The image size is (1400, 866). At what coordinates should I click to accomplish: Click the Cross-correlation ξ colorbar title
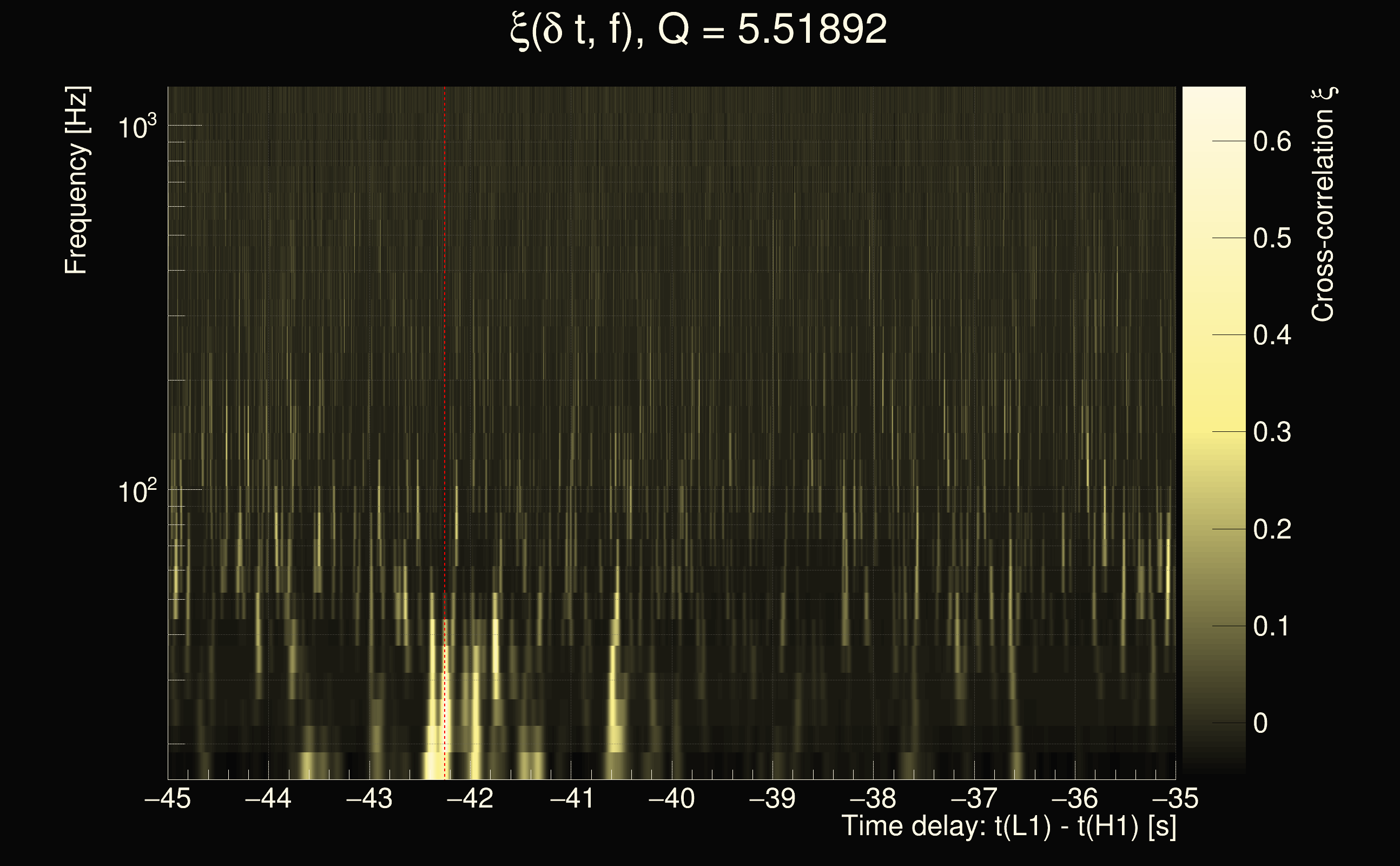(x=1323, y=205)
